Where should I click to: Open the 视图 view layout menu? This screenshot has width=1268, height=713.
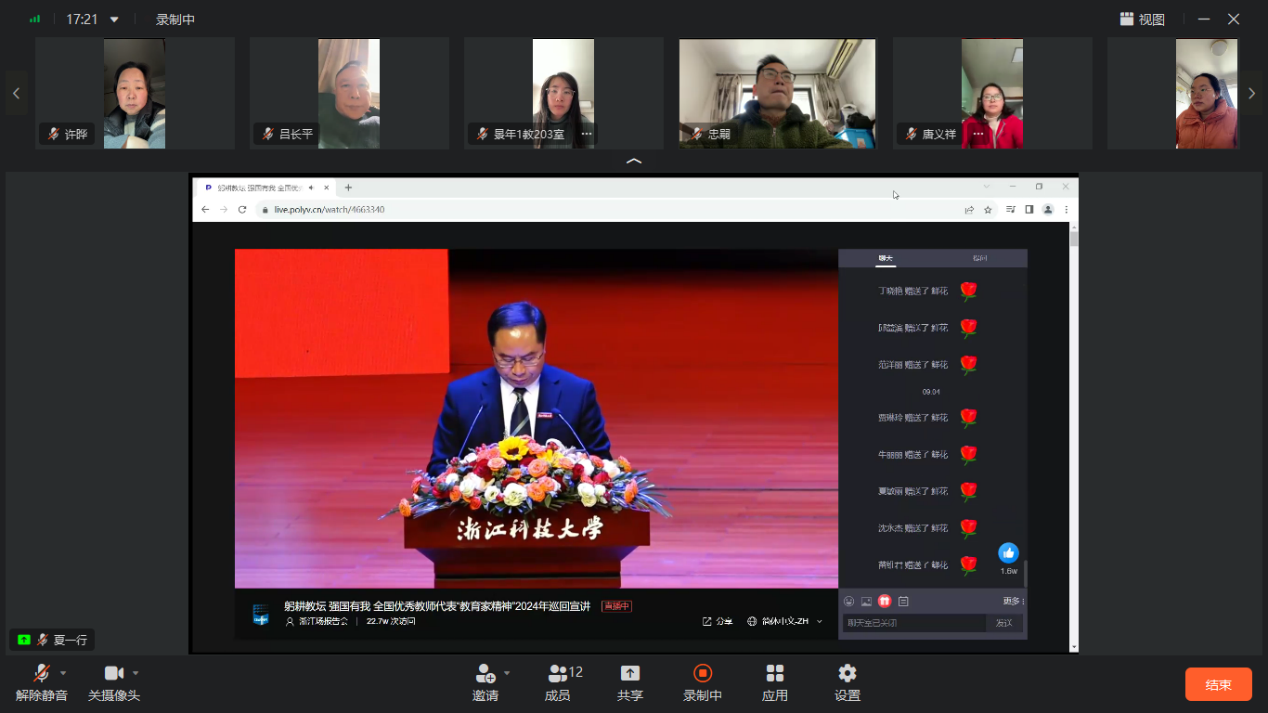click(1142, 19)
